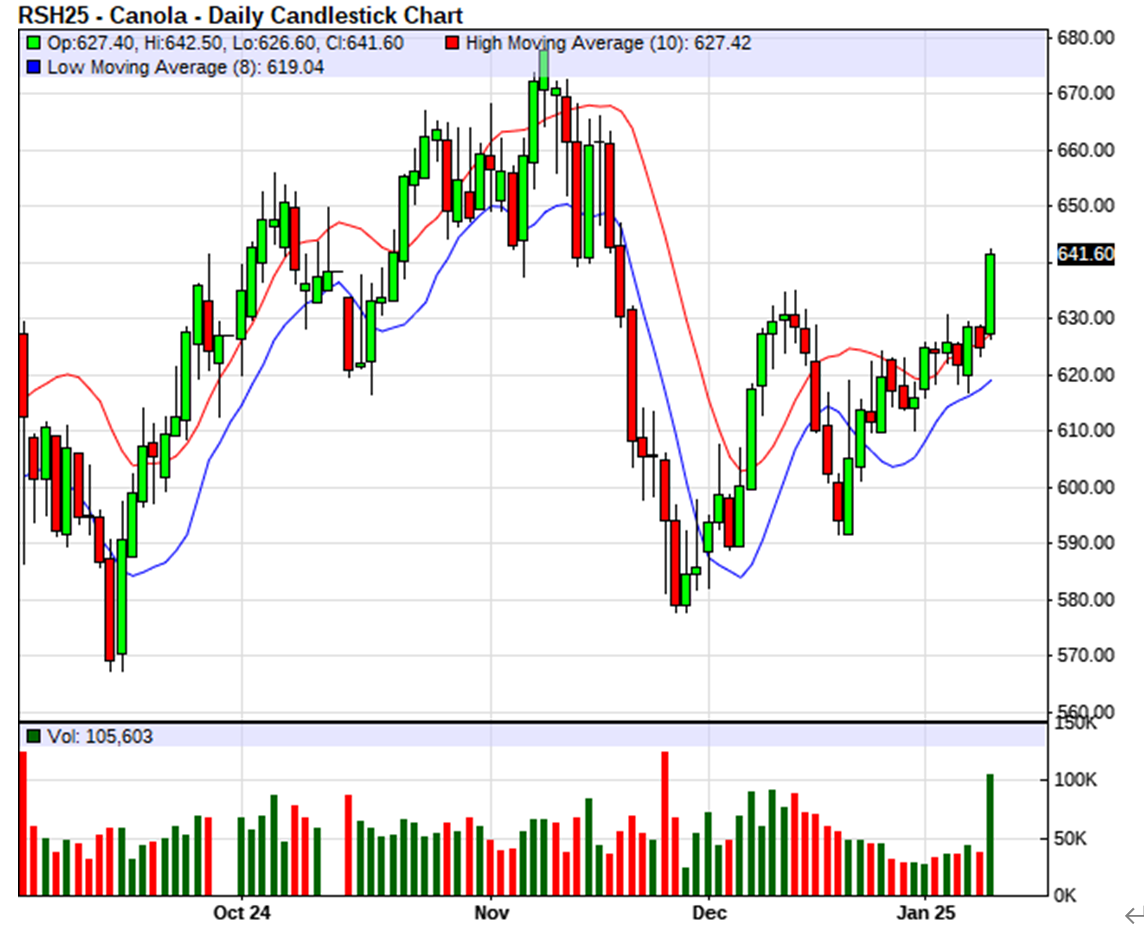Screen dimensions: 1144x928
Task: Click the Vol: 105,603 label
Action: pyautogui.click(x=96, y=737)
